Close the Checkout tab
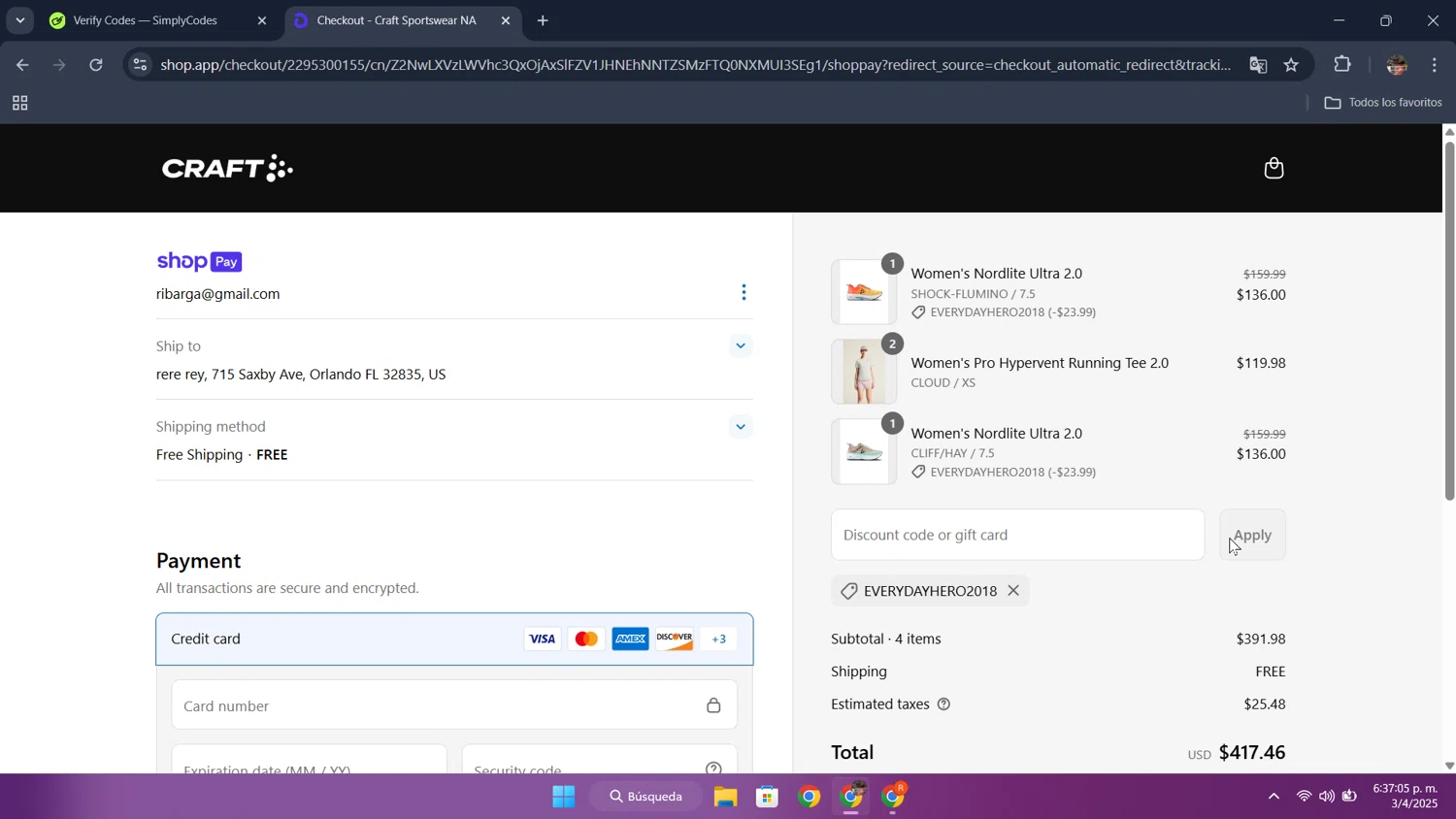Image resolution: width=1456 pixels, height=819 pixels. pyautogui.click(x=505, y=20)
